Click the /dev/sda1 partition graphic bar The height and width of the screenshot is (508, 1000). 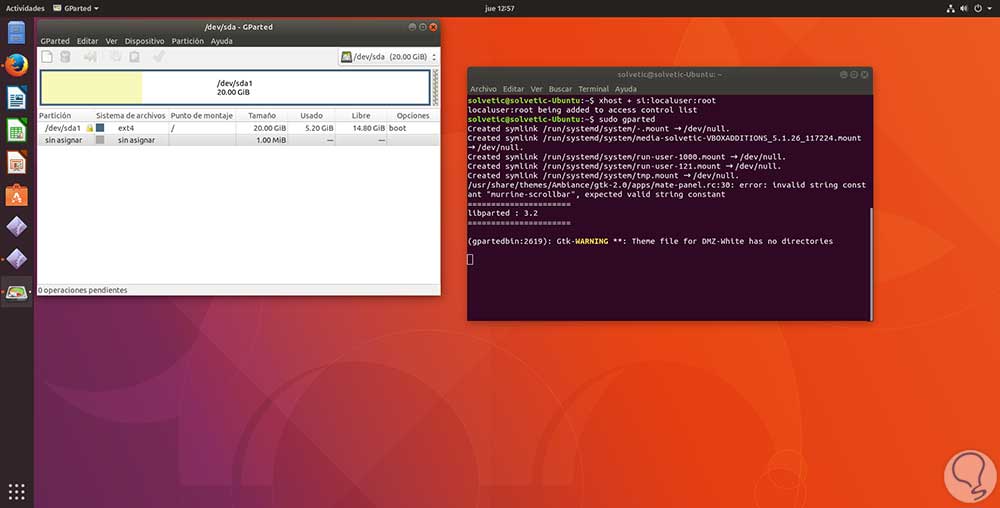pos(234,88)
